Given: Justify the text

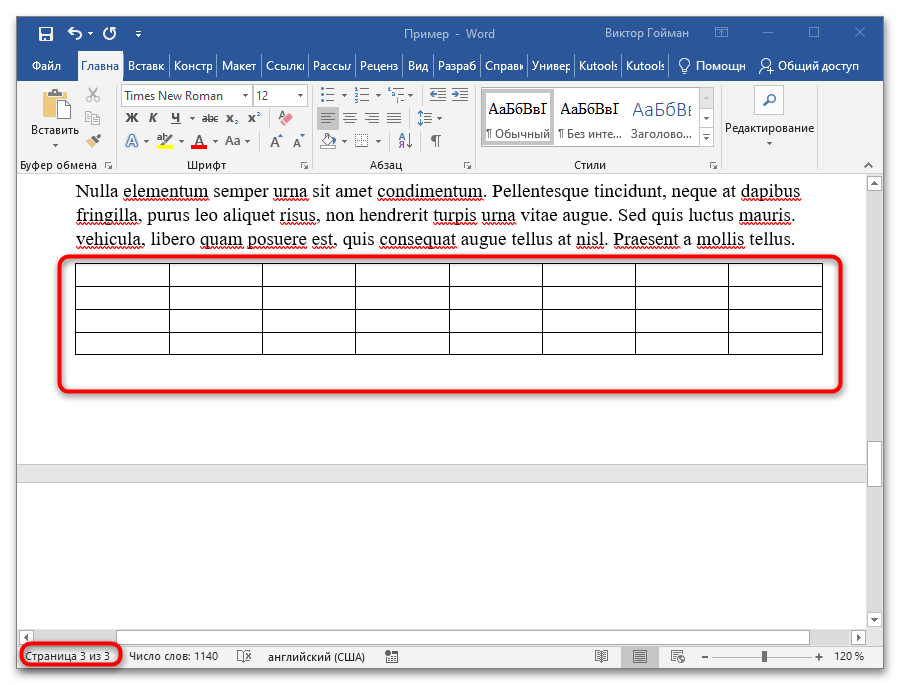Looking at the screenshot, I should [394, 118].
